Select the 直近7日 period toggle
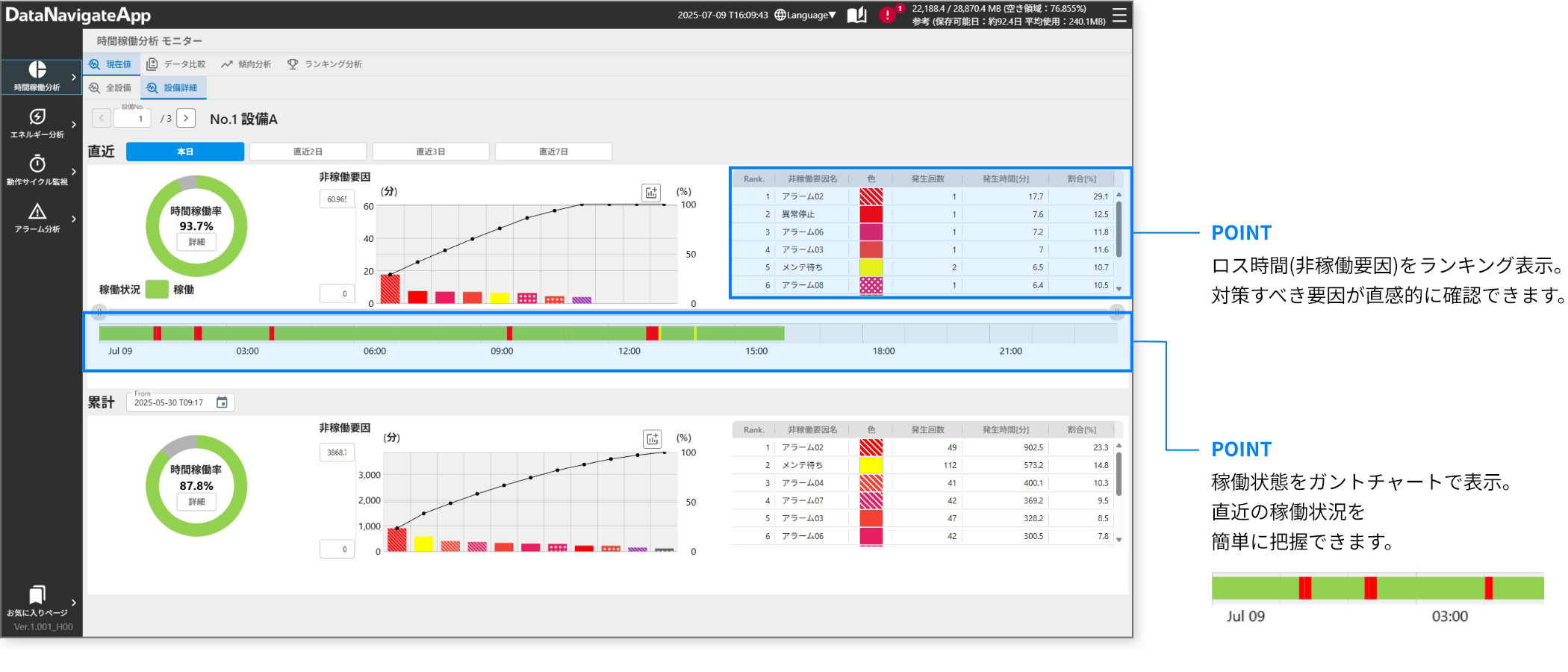This screenshot has height=672, width=1568. point(553,152)
